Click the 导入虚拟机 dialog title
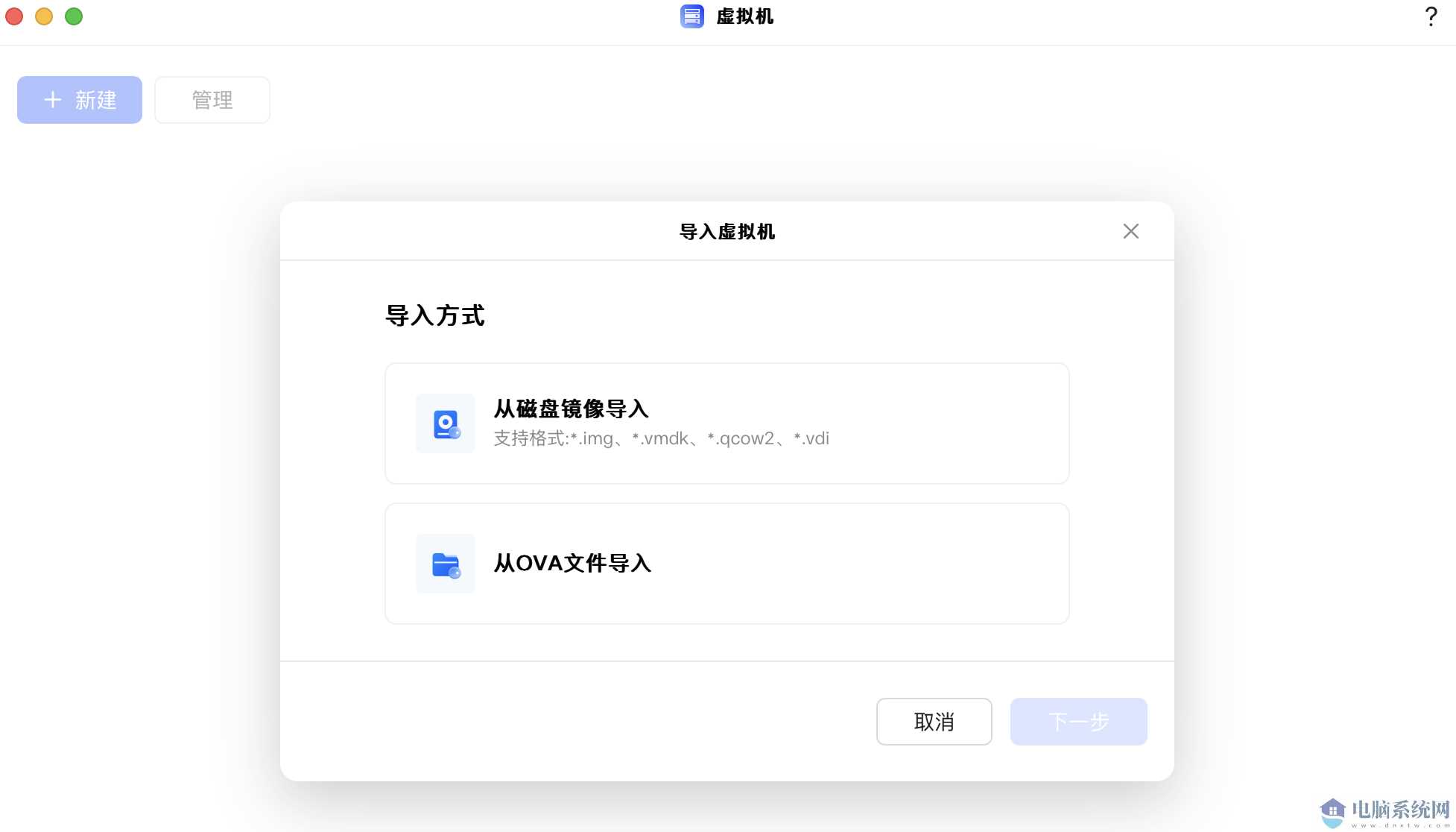 pyautogui.click(x=727, y=232)
